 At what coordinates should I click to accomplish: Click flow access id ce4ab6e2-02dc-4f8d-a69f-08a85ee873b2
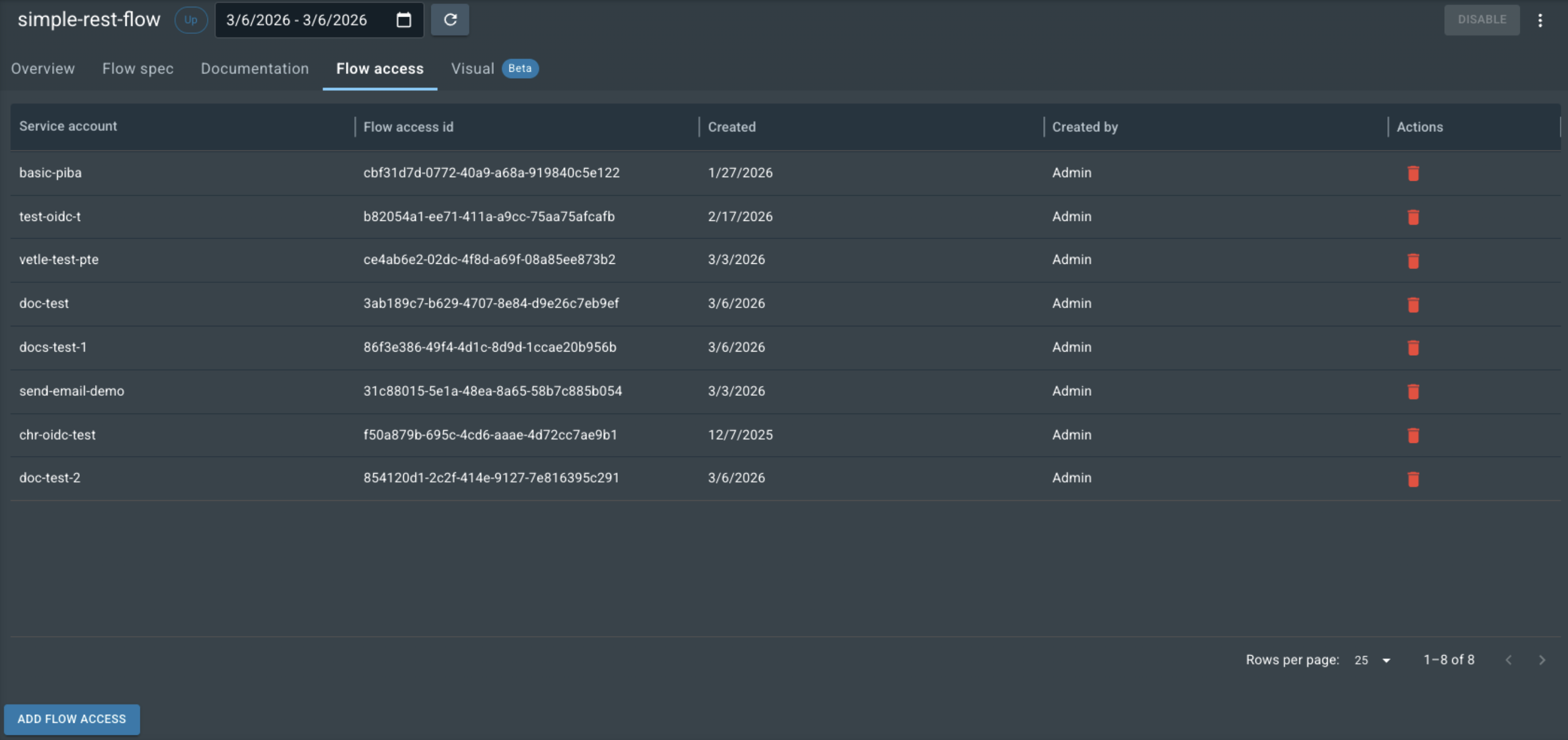click(489, 259)
